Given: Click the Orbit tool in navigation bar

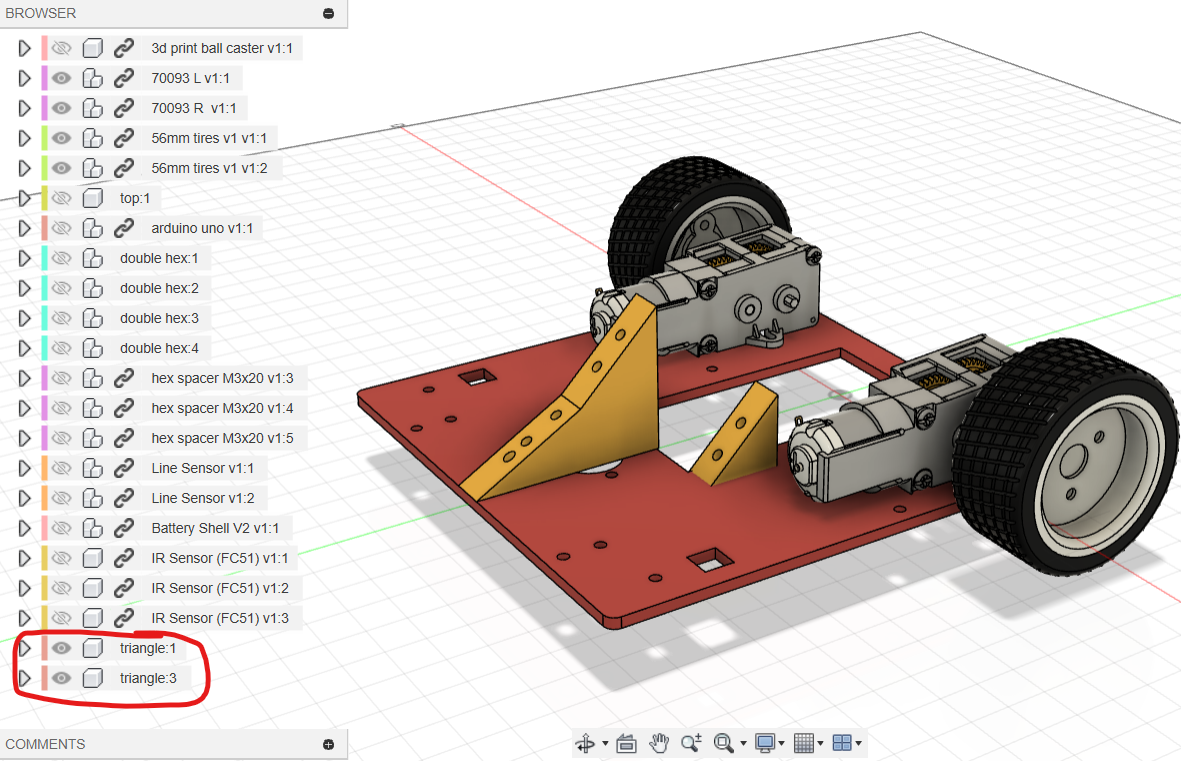Looking at the screenshot, I should click(585, 743).
